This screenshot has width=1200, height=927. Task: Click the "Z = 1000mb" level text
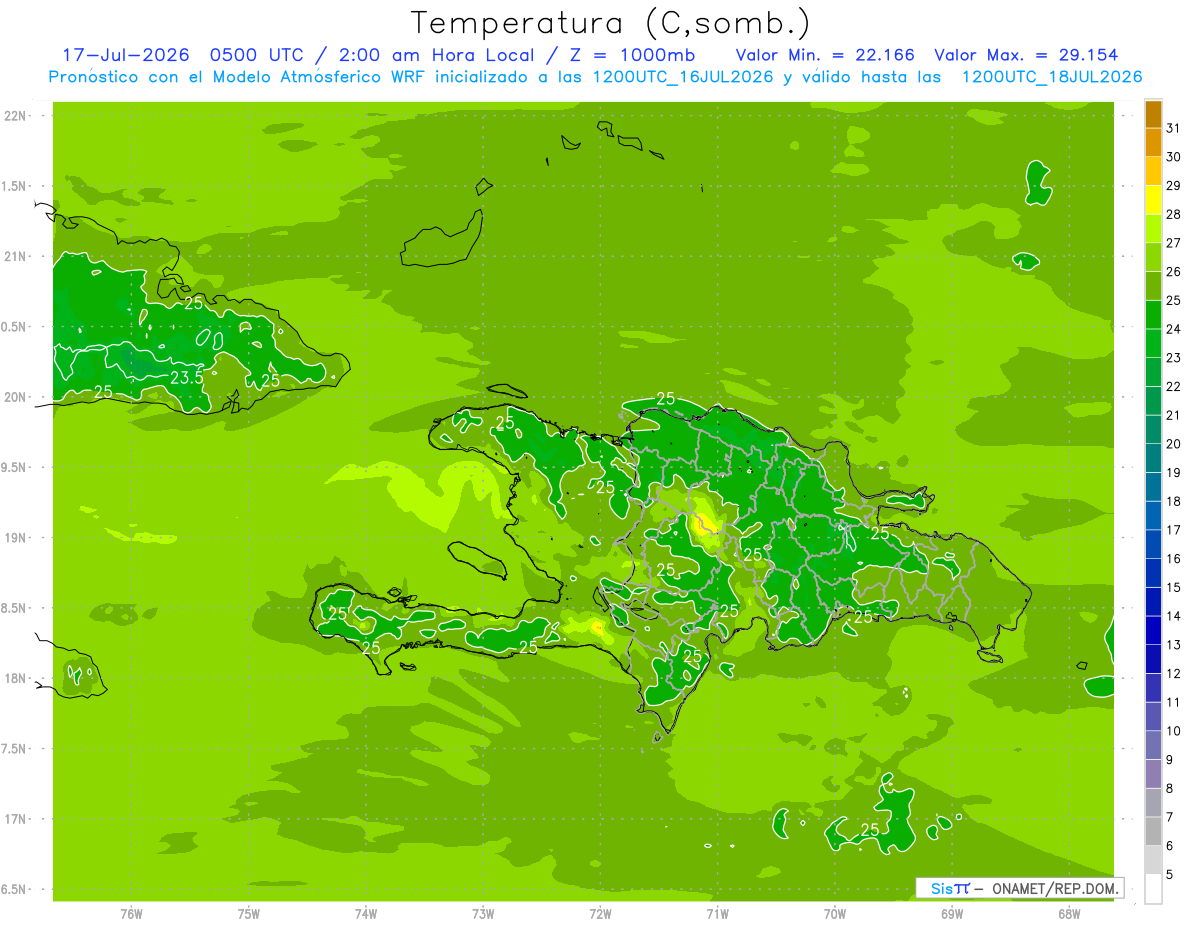pyautogui.click(x=632, y=55)
